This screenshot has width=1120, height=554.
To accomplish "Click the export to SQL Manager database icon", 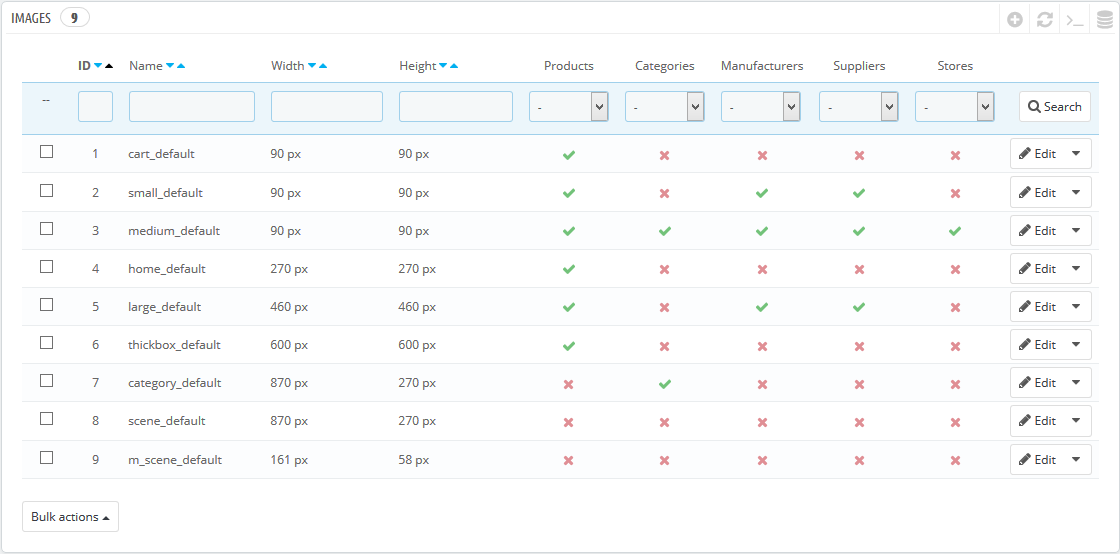I will 1104,20.
